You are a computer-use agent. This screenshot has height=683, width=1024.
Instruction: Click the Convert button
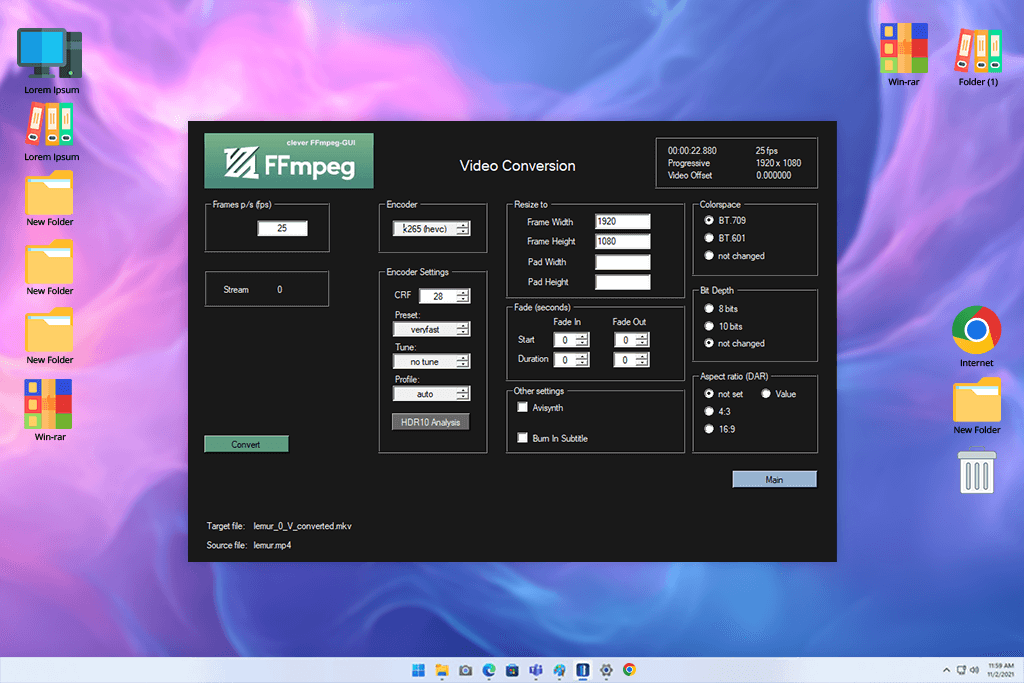(246, 444)
